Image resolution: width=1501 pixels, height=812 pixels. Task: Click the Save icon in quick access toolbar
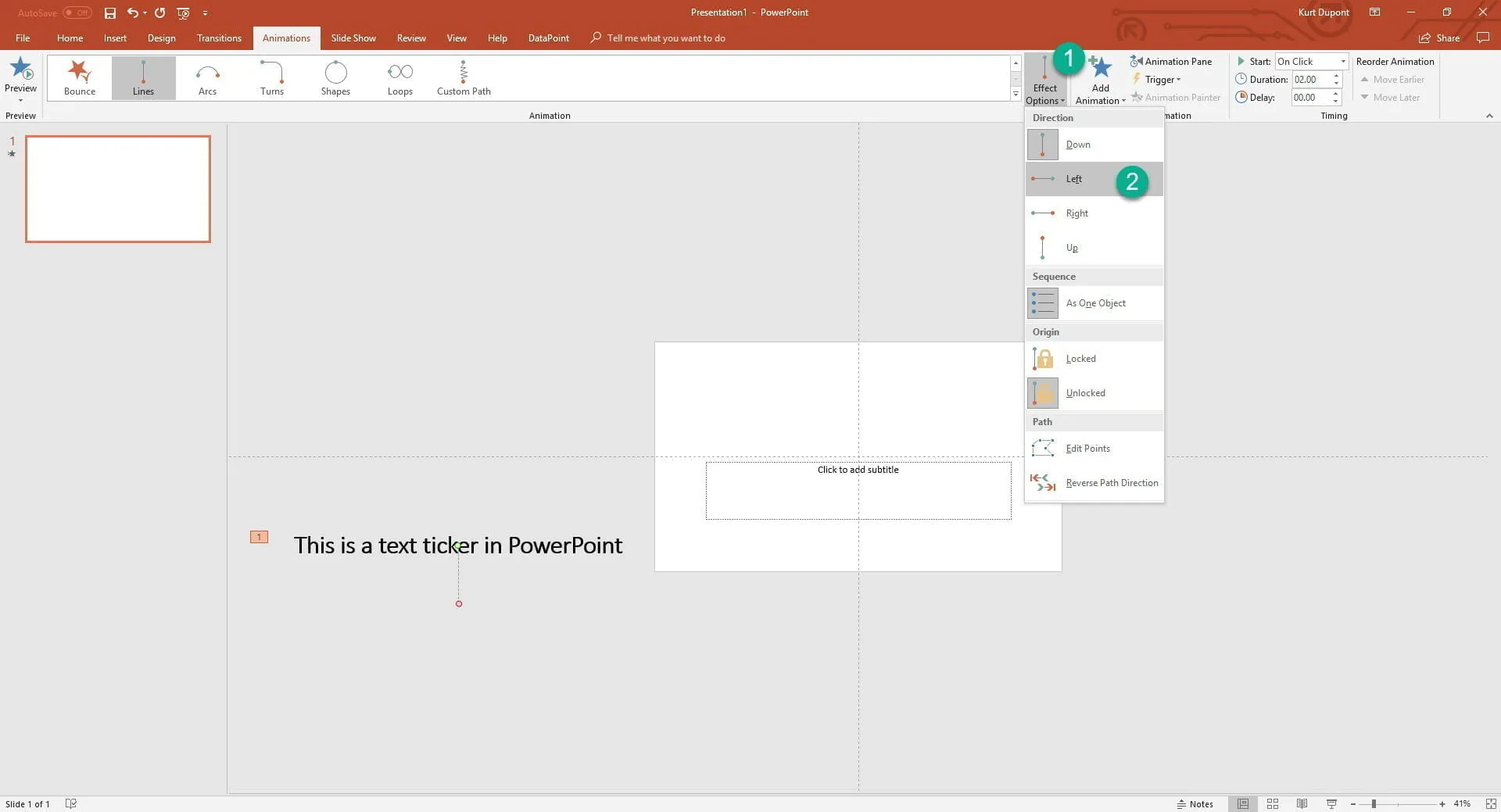coord(109,13)
